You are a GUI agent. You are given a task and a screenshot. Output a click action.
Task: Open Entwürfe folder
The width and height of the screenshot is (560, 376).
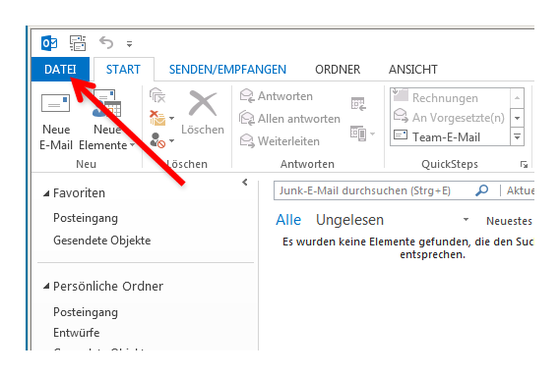[x=76, y=332]
